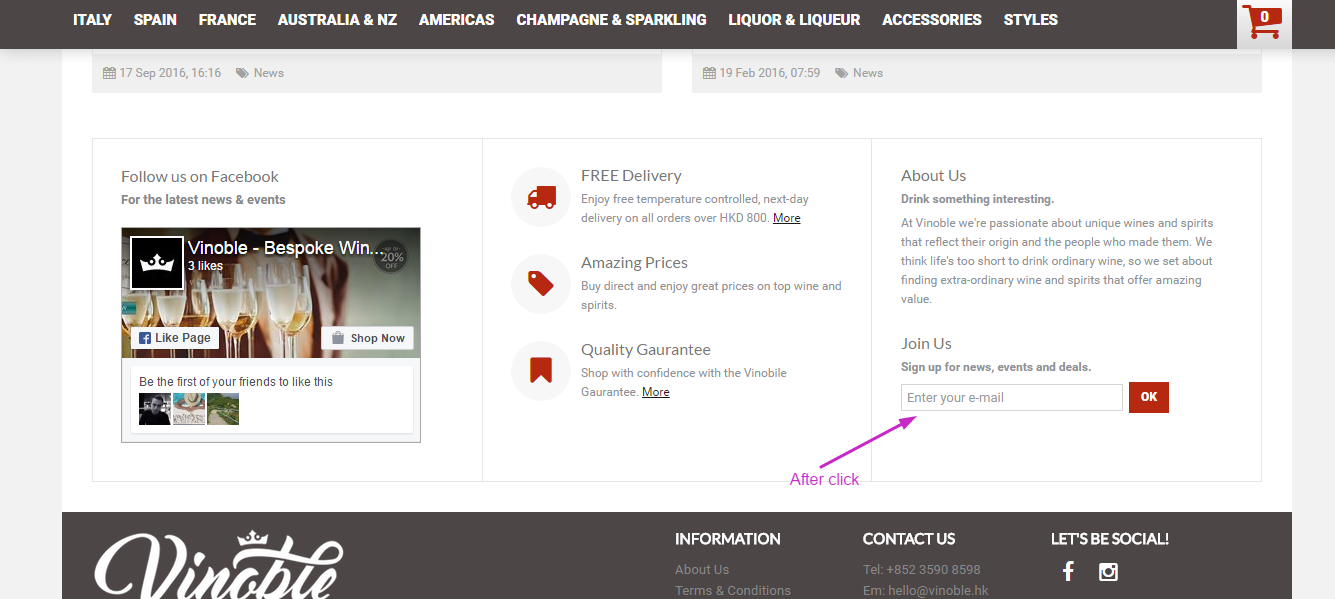
Task: Click the About Us section heading
Action: 933,176
